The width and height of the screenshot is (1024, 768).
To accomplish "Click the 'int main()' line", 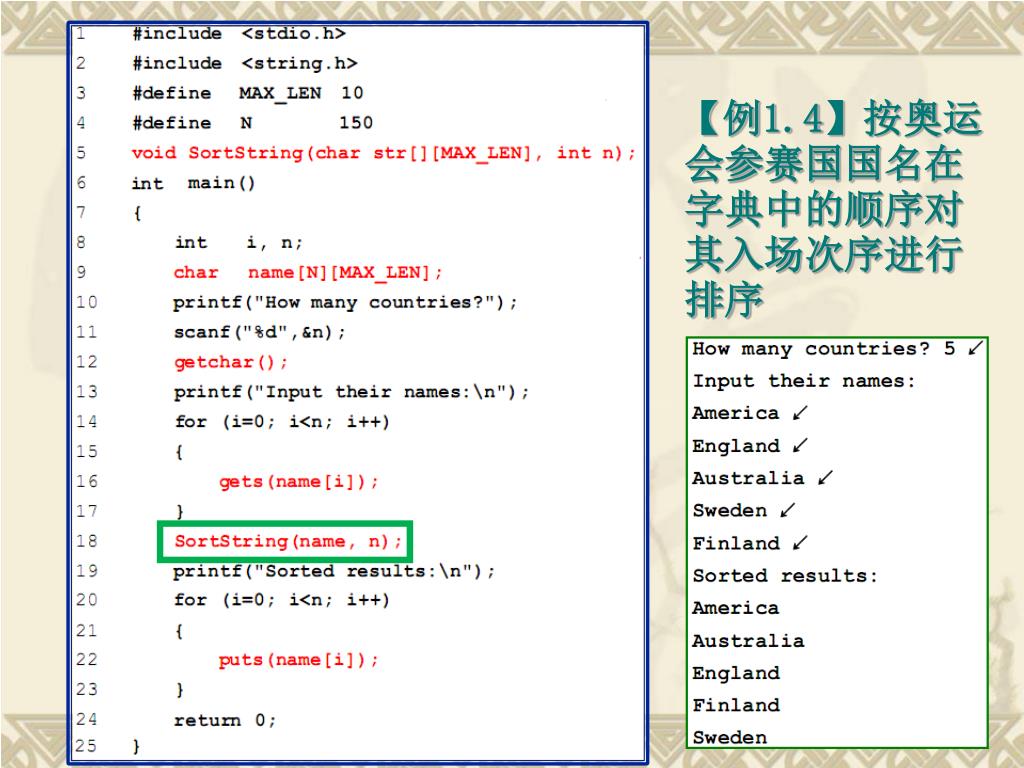I will pyautogui.click(x=193, y=184).
